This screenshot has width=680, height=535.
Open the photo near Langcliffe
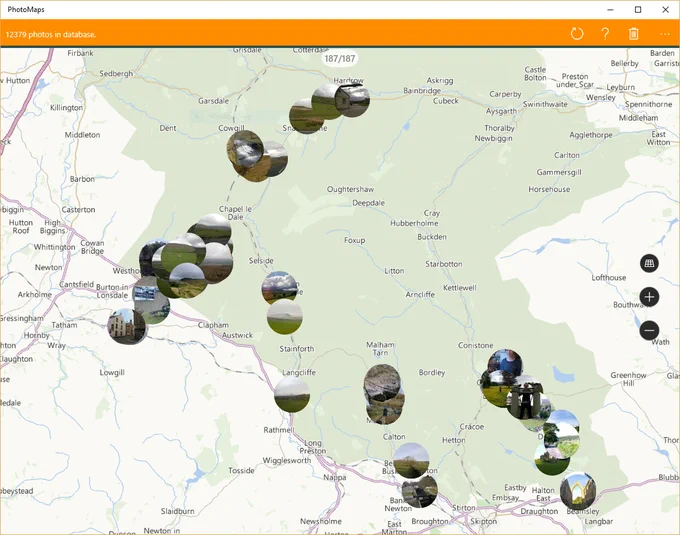tap(292, 394)
